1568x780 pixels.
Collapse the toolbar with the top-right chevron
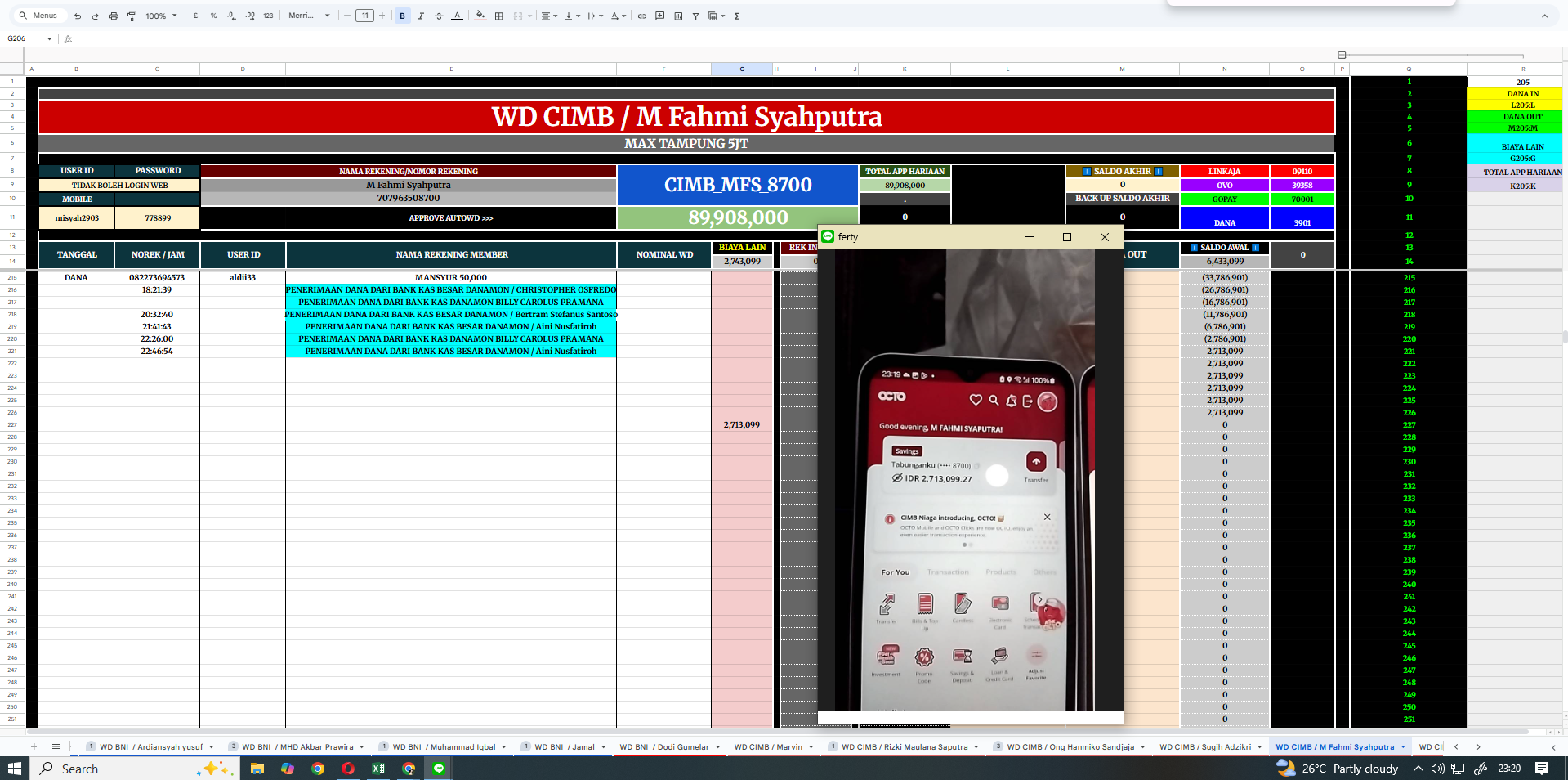[1544, 16]
